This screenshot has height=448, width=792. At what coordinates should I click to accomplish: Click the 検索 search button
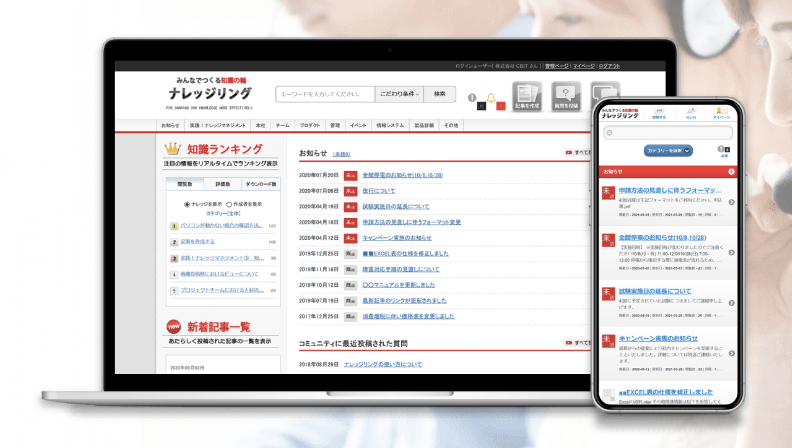pyautogui.click(x=439, y=94)
